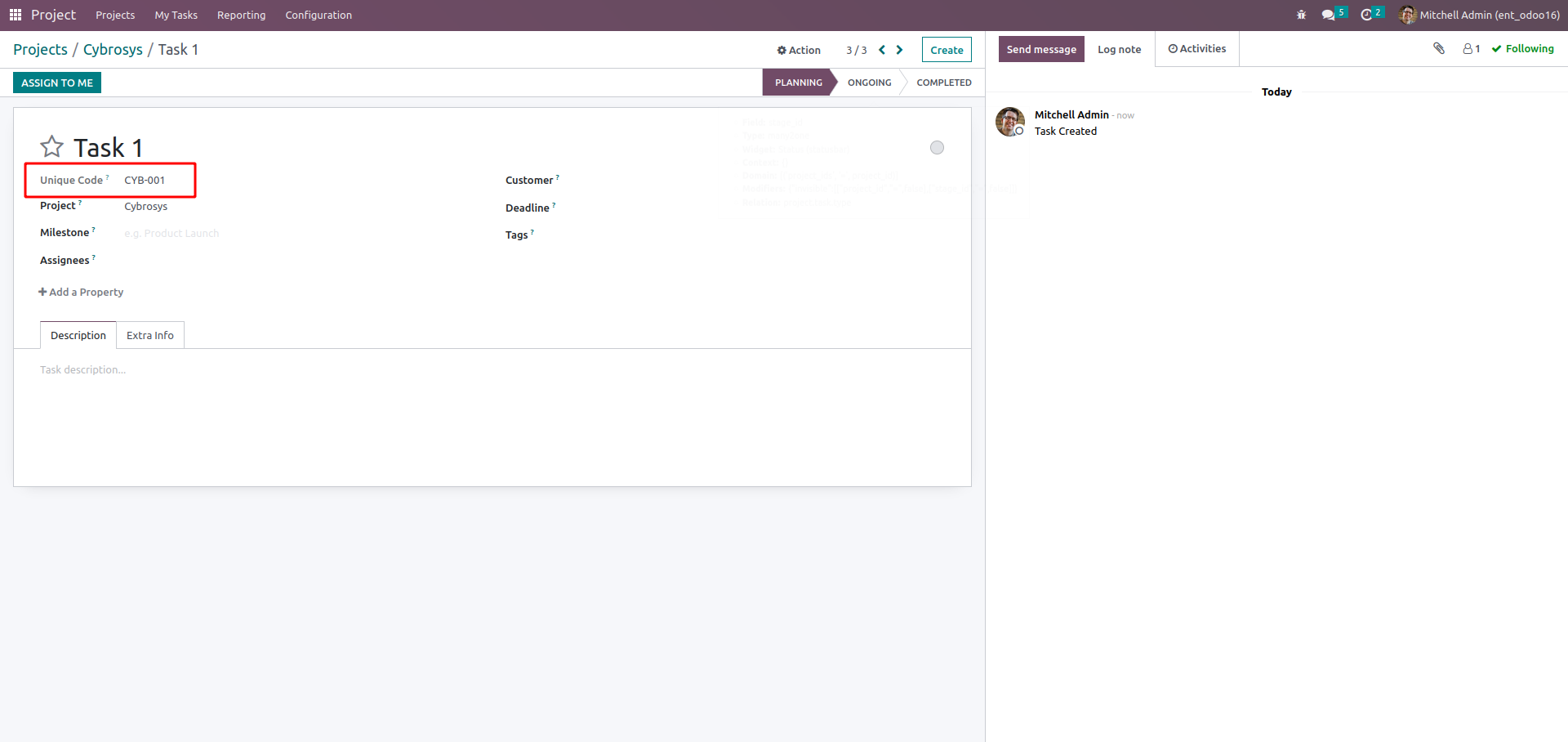Open the Activities button
1568x742 pixels.
click(1197, 49)
